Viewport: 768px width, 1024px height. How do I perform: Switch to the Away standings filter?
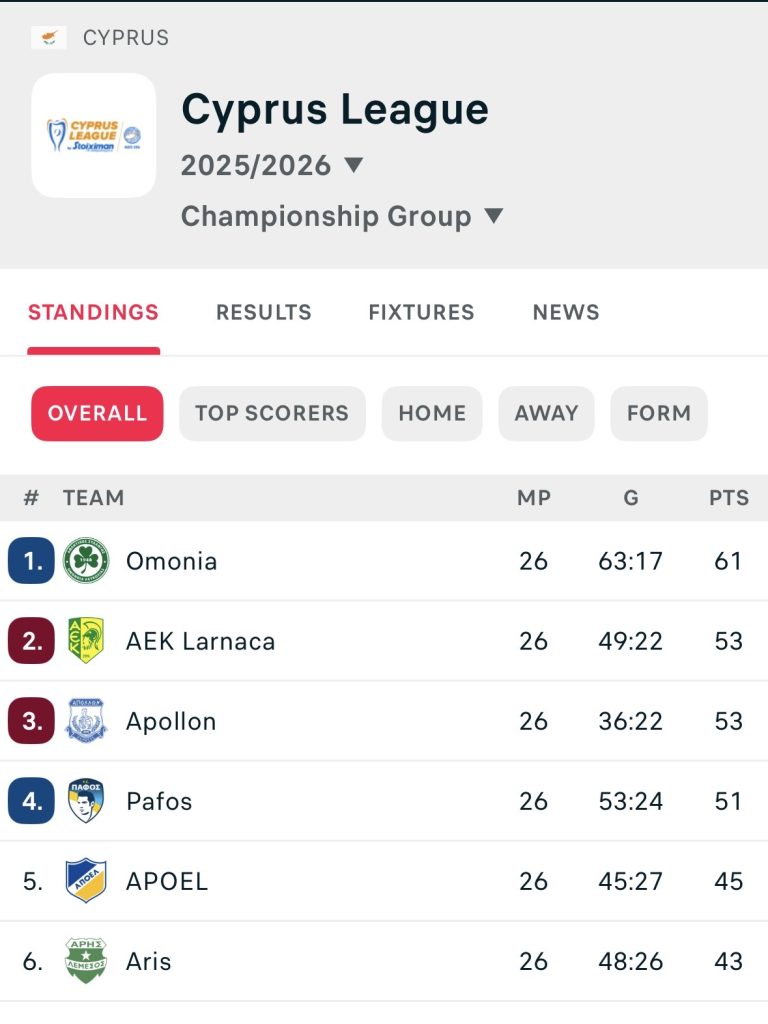click(x=546, y=413)
